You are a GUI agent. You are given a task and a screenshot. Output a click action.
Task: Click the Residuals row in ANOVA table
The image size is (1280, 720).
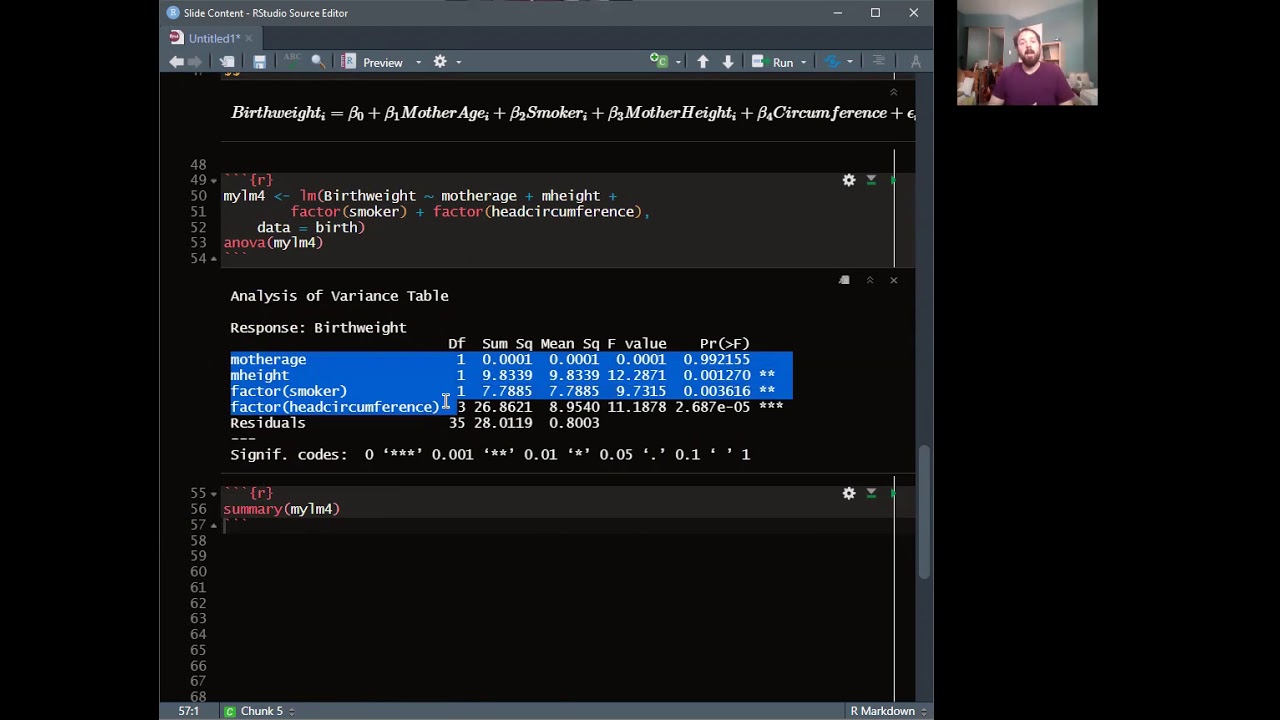tap(415, 423)
